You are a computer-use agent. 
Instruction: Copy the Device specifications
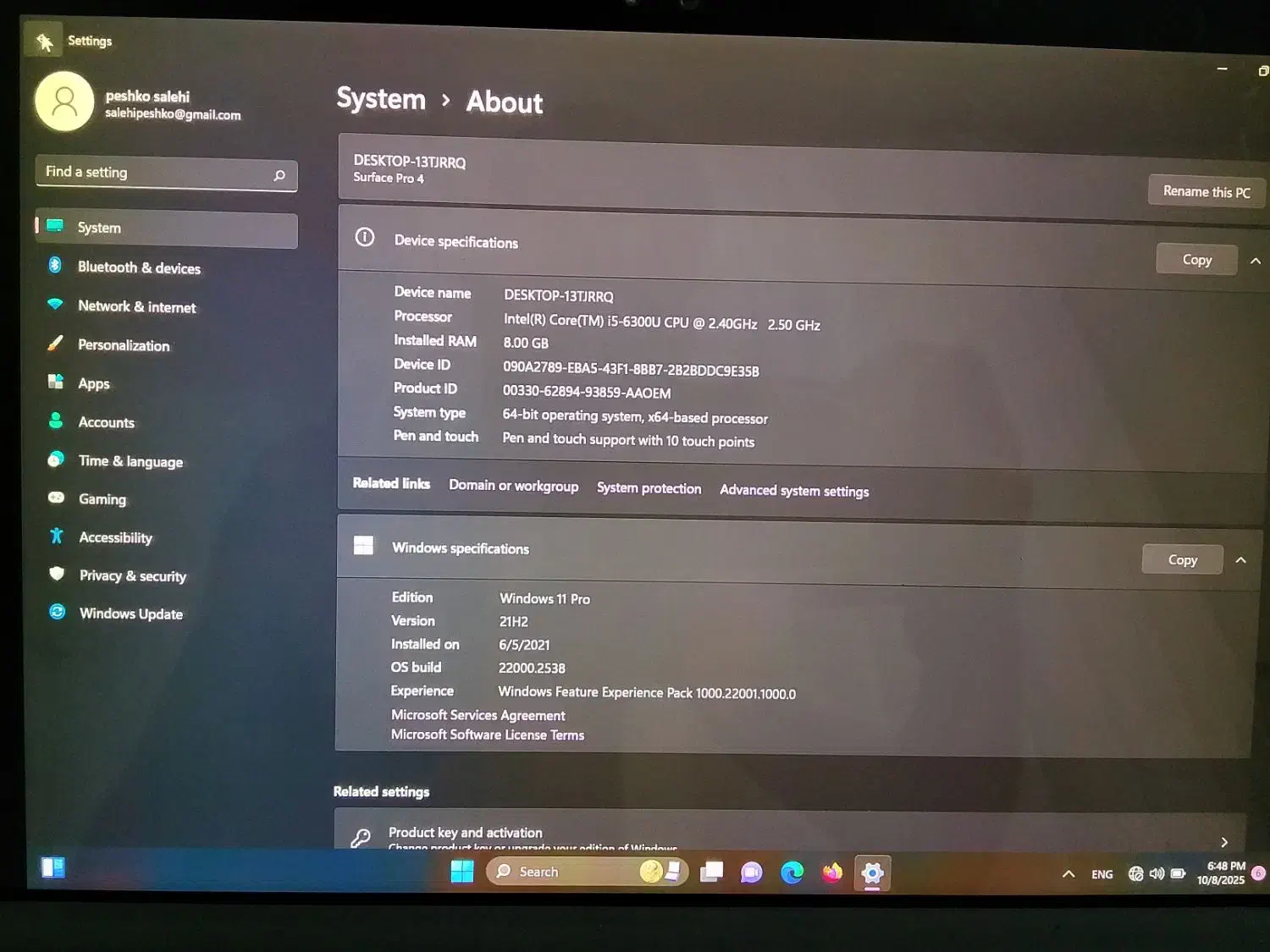click(x=1197, y=260)
